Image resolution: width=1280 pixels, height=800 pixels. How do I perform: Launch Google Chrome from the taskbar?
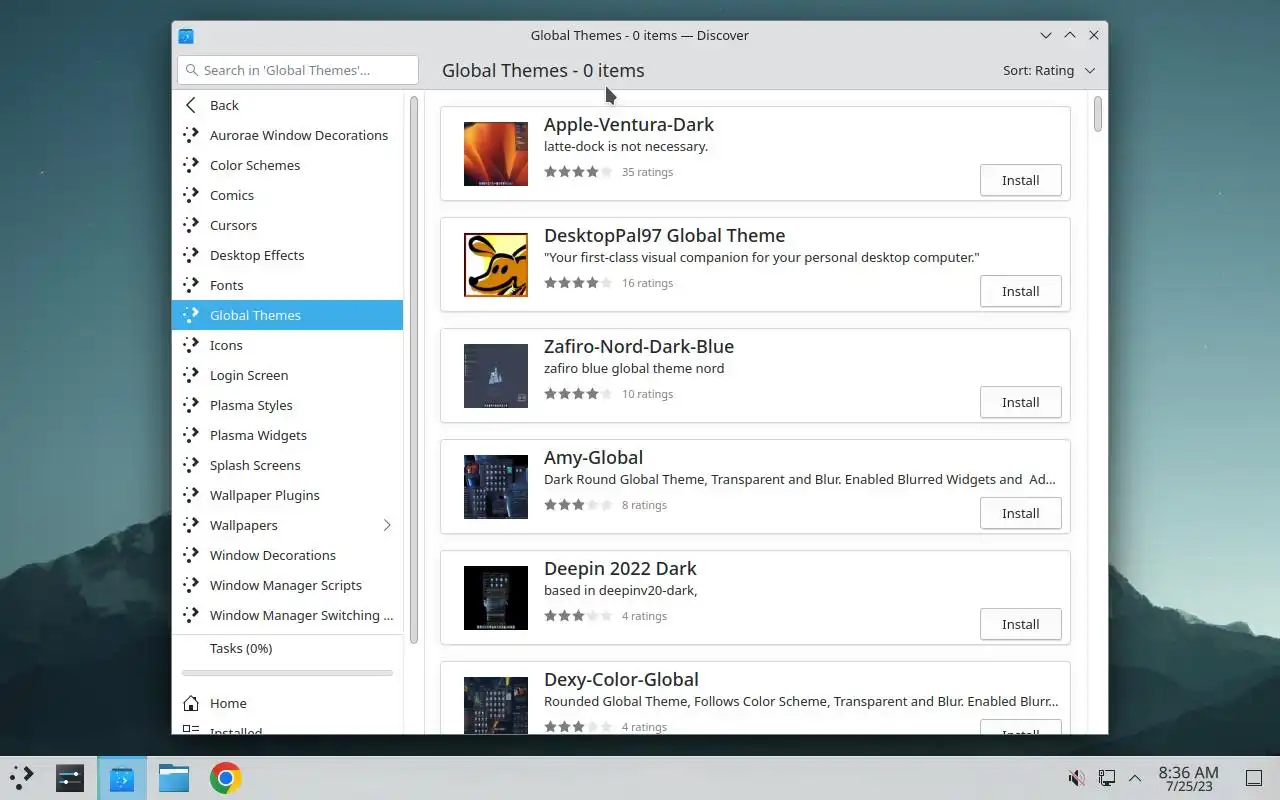[226, 778]
